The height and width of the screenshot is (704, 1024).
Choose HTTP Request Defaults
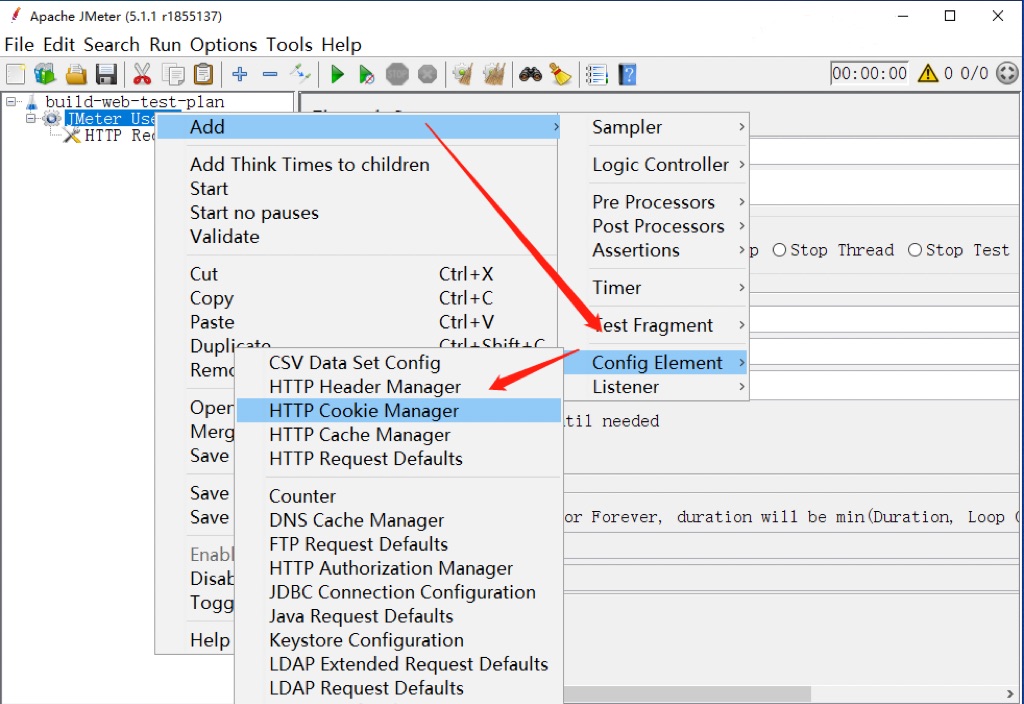pyautogui.click(x=399, y=458)
